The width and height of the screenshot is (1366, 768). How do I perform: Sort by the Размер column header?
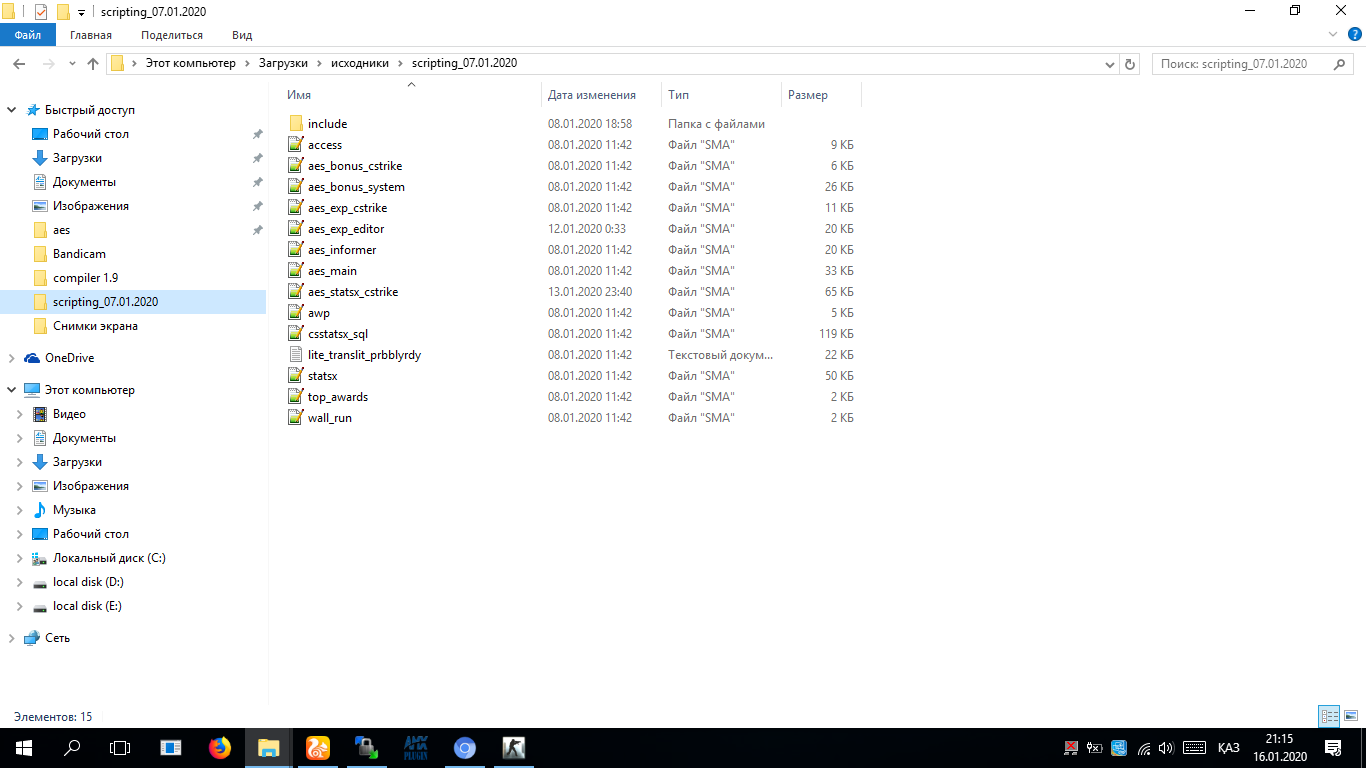coord(808,95)
